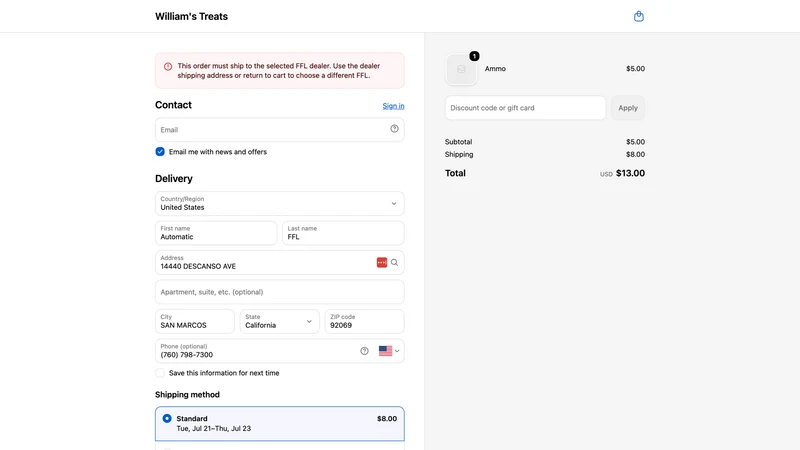This screenshot has height=450, width=800.
Task: Click the Contact heading
Action: click(x=173, y=105)
